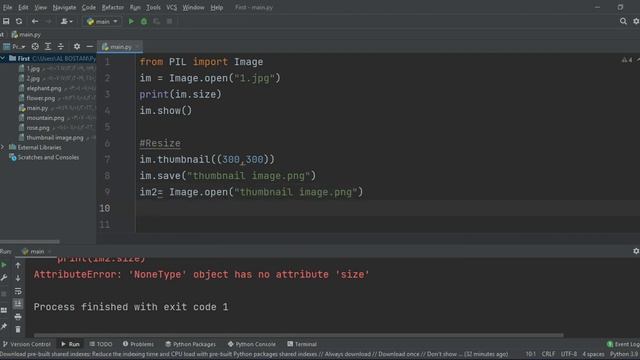
Task: Click Select Opened File target icon
Action: pos(35,47)
